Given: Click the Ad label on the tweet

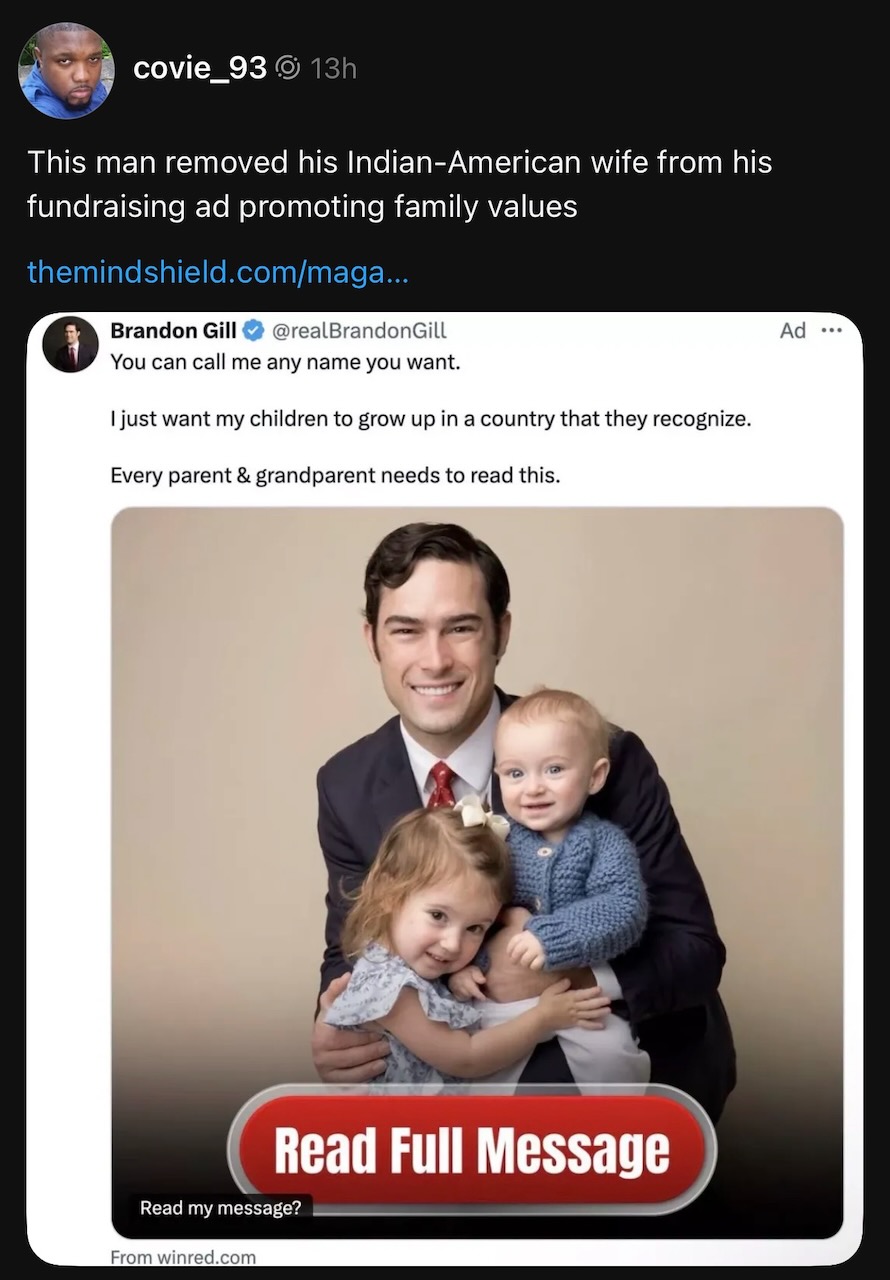Looking at the screenshot, I should pyautogui.click(x=793, y=331).
